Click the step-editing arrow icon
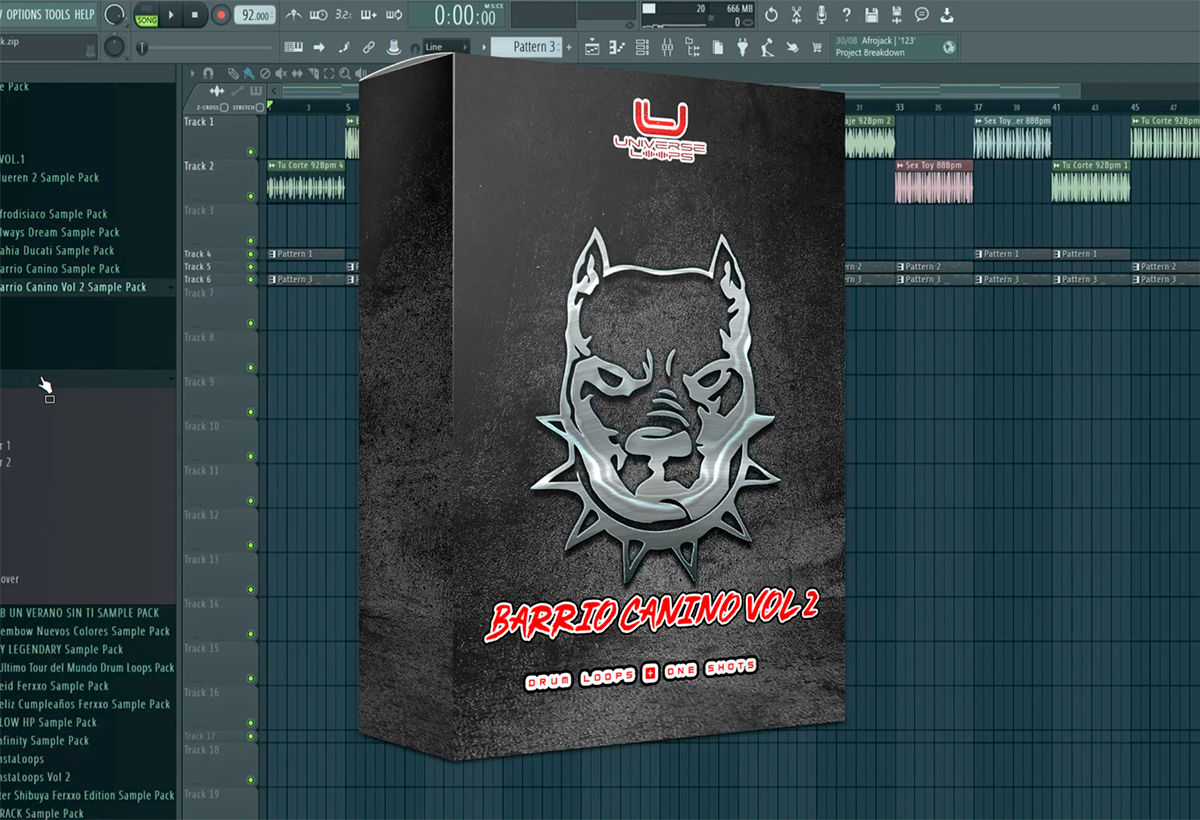This screenshot has height=820, width=1200. tap(319, 47)
